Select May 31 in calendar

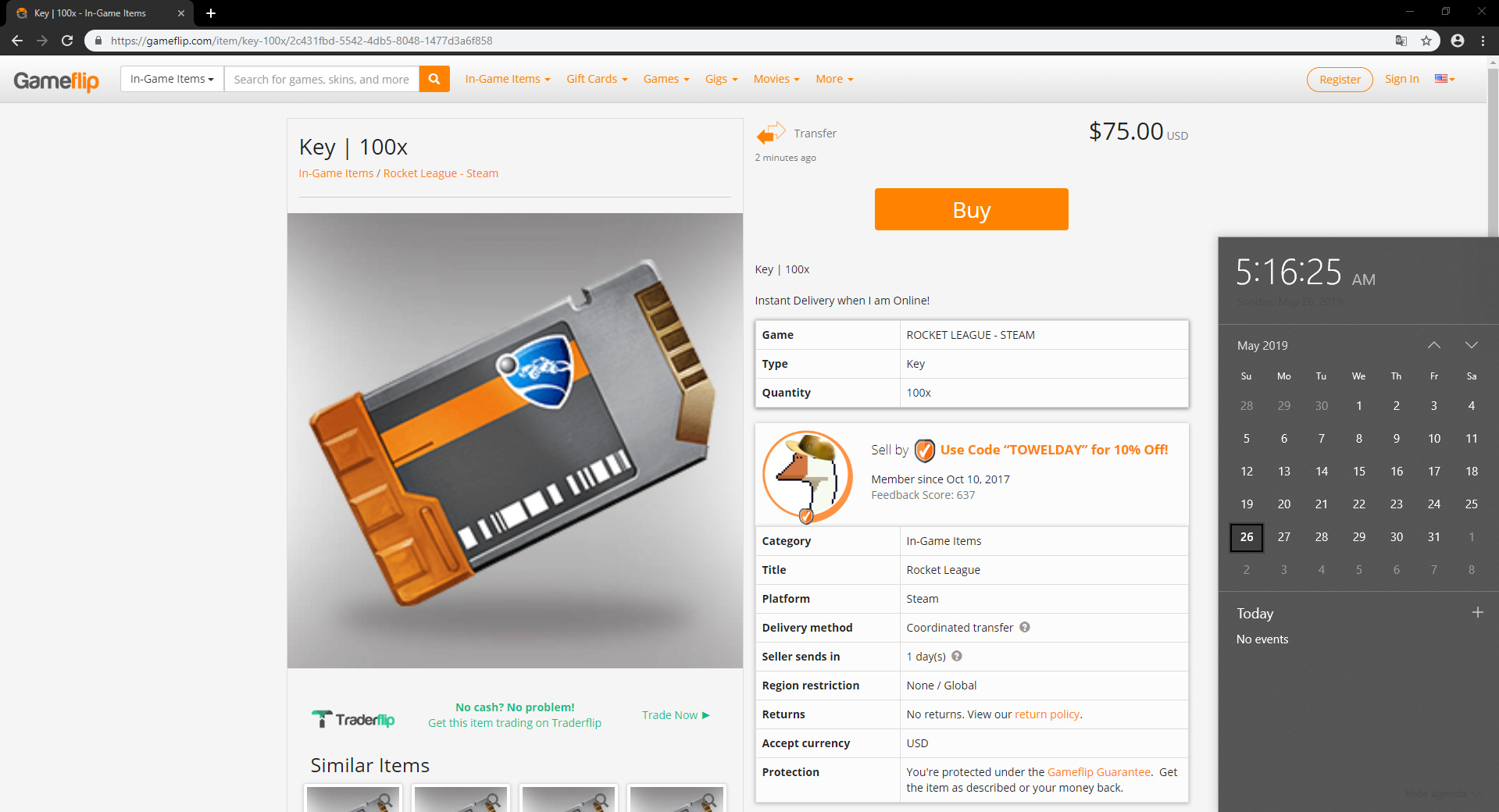coord(1434,536)
